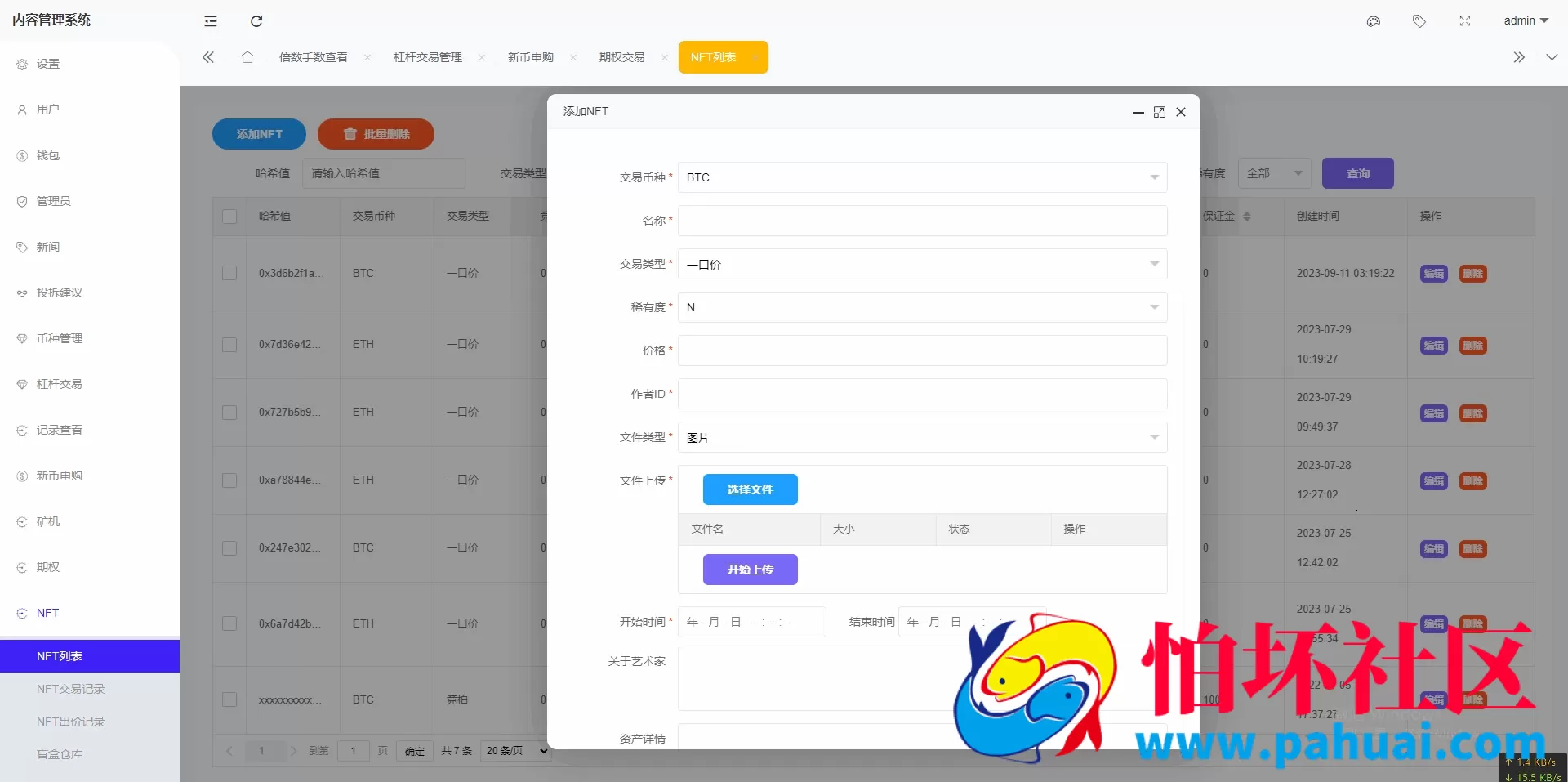Open the 全部 rarity filter dropdown
The image size is (1568, 782).
pos(1275,173)
